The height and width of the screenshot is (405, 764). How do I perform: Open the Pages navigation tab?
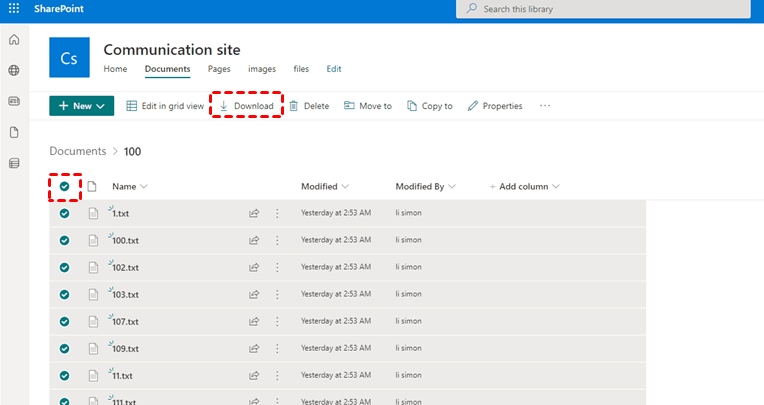(219, 69)
